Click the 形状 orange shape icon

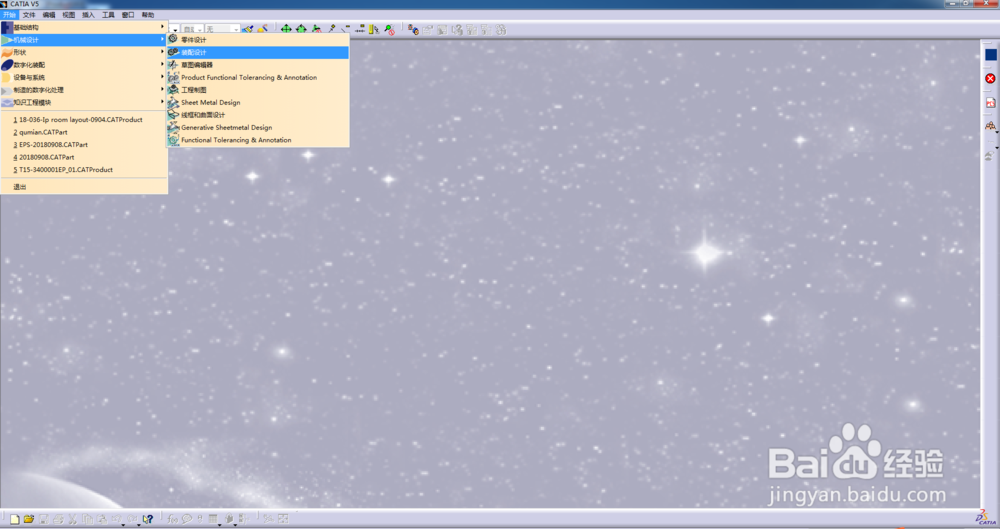(7, 52)
